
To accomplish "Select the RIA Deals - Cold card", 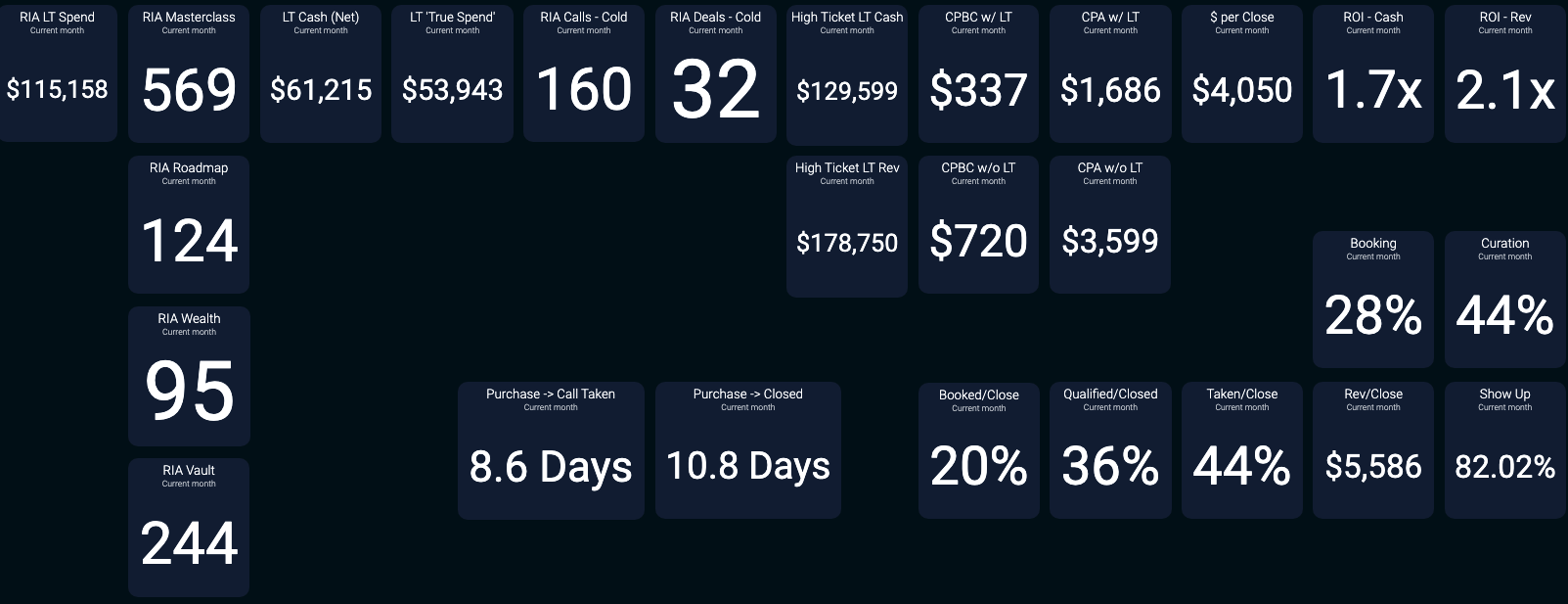I will pos(715,73).
